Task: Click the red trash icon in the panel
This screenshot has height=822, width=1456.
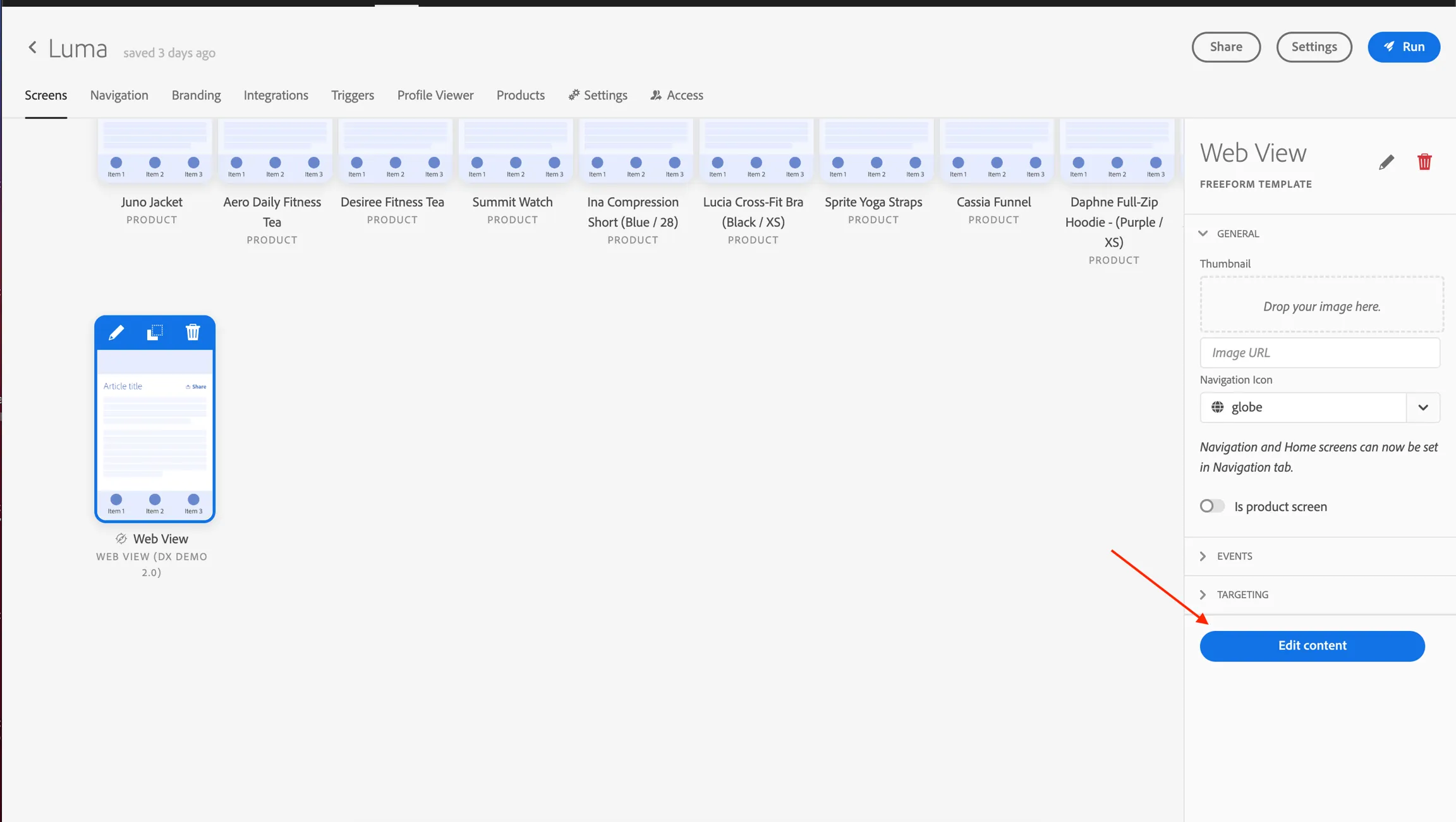Action: coord(1424,162)
